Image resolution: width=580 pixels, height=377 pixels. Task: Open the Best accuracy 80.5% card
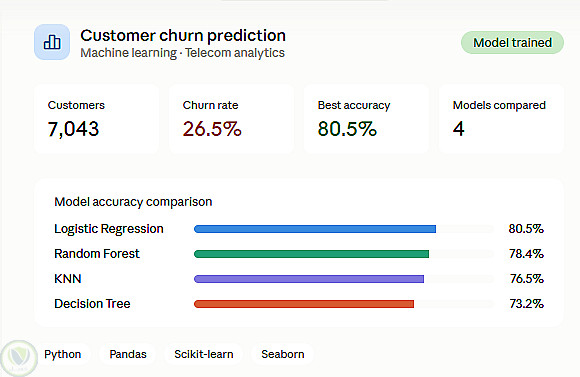point(367,119)
